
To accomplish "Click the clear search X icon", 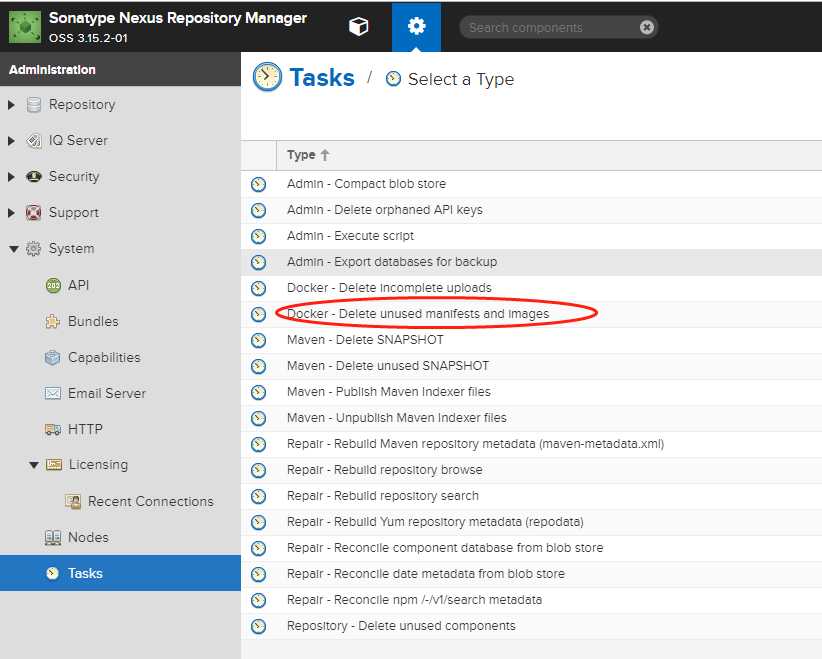I will [x=647, y=27].
